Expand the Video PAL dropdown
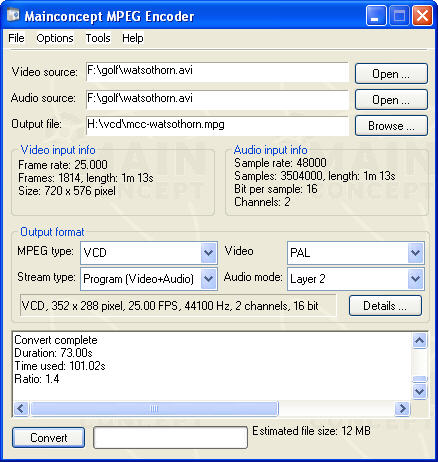This screenshot has height=462, width=438. (x=415, y=253)
